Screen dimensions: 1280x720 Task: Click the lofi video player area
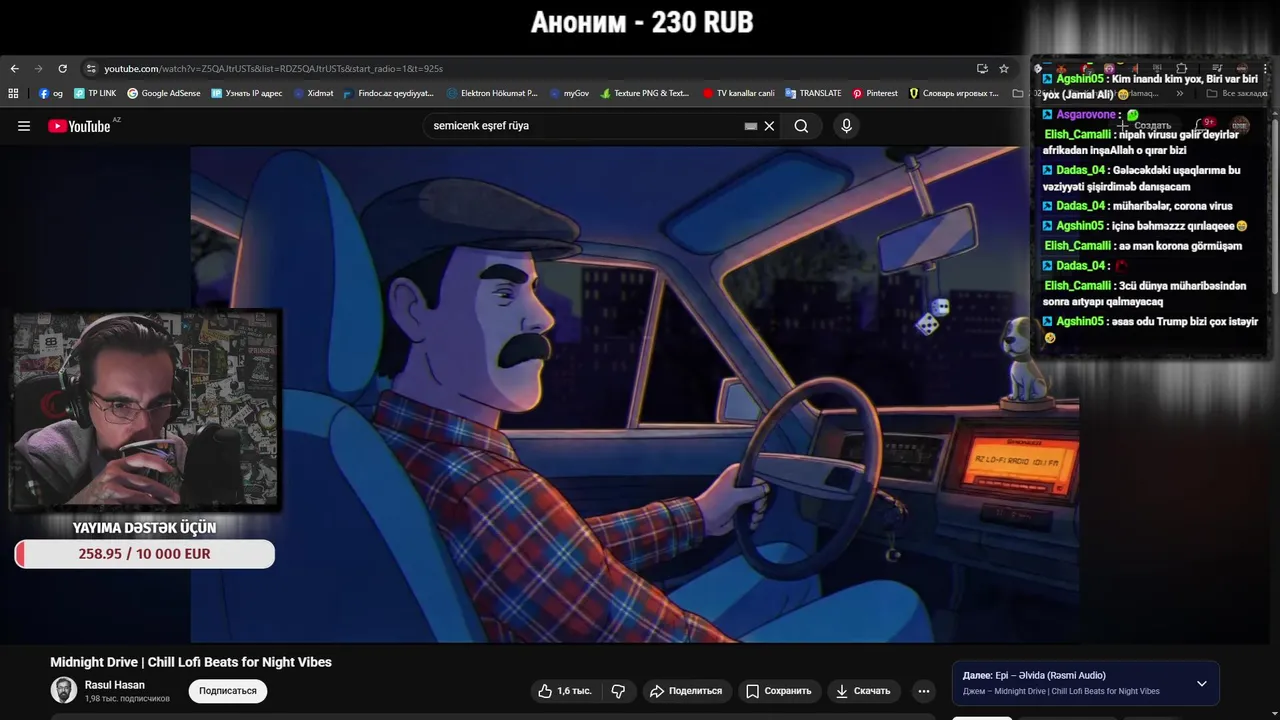(x=634, y=394)
